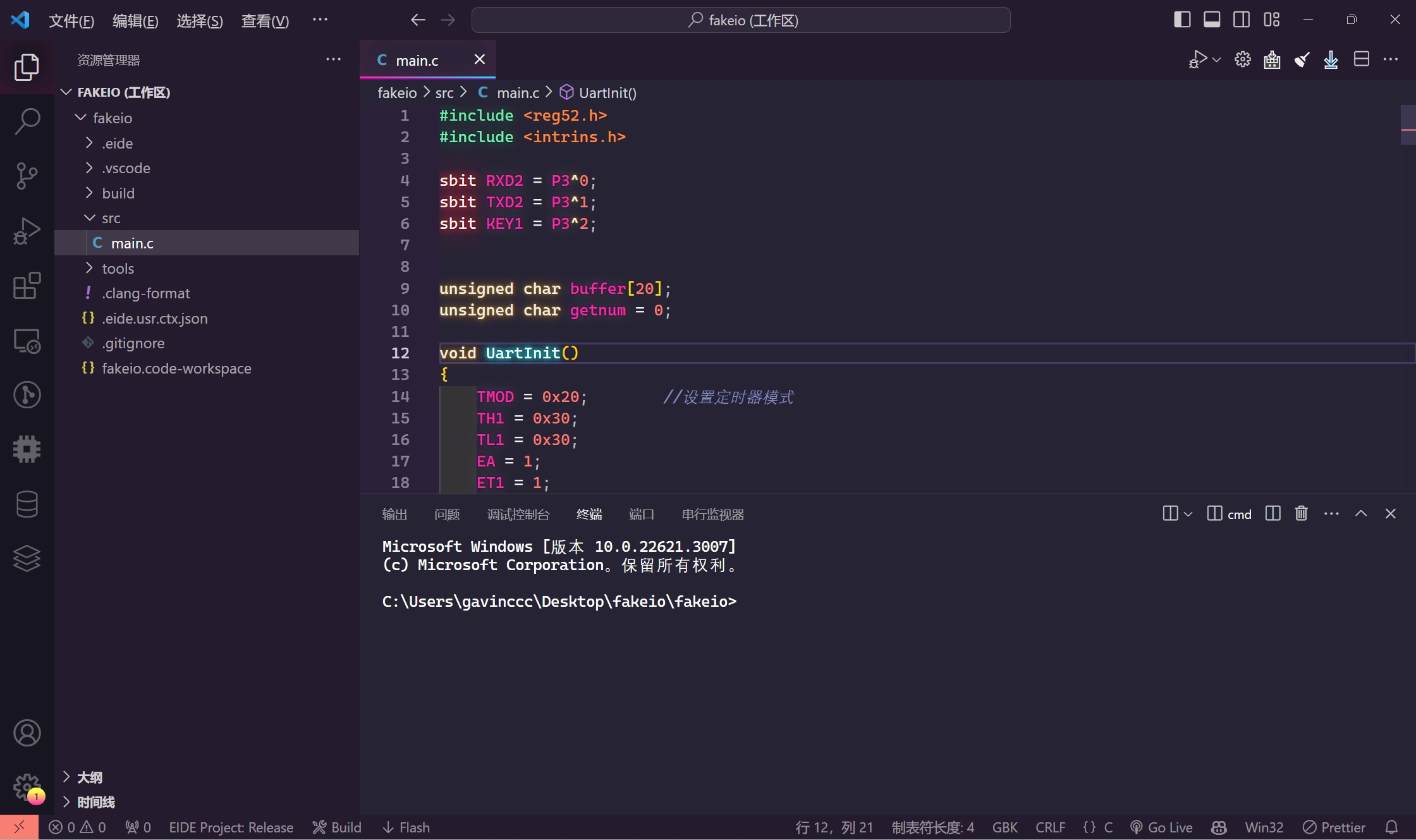The height and width of the screenshot is (840, 1416).
Task: Open the Manage gear icon with badge
Action: pos(27,788)
